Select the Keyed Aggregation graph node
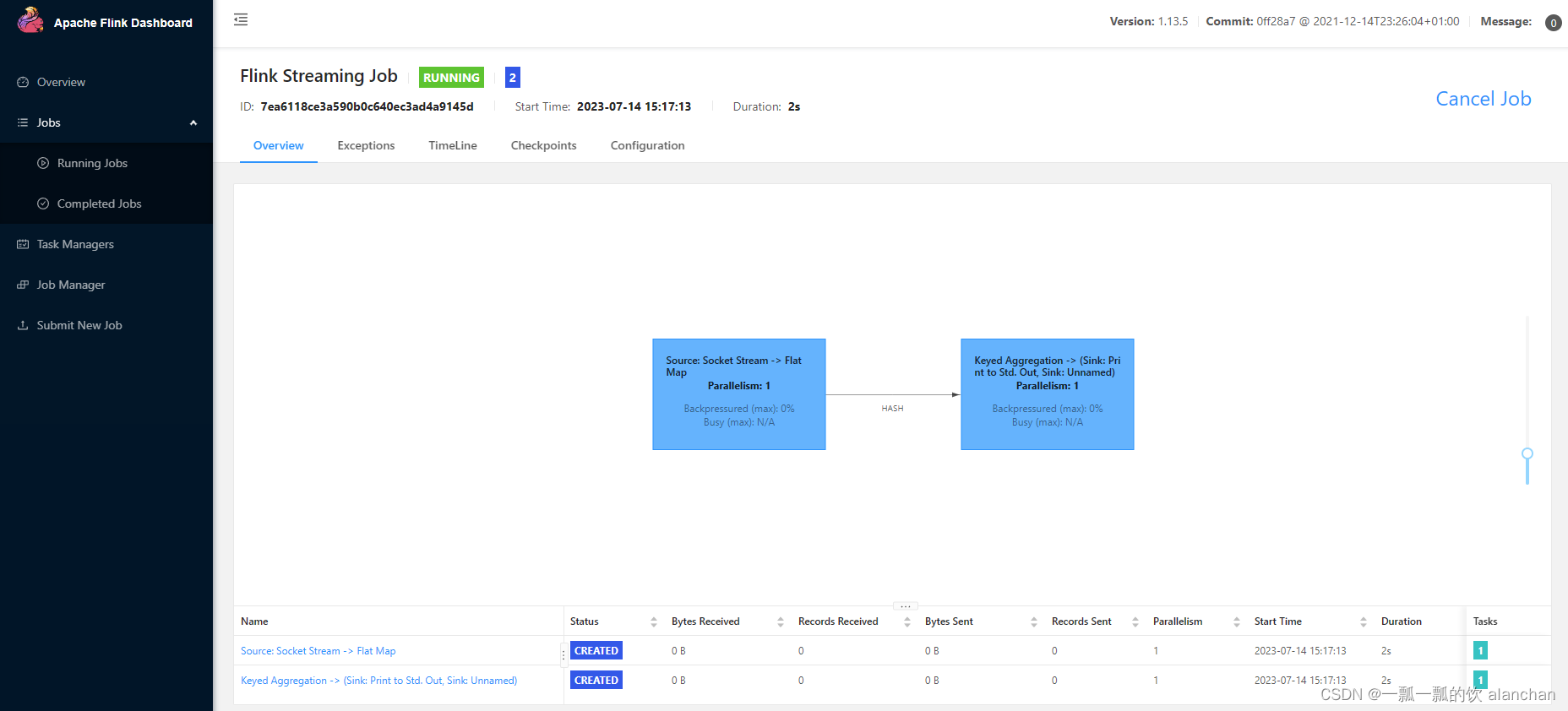Screen dimensions: 1568x711 pos(1048,394)
